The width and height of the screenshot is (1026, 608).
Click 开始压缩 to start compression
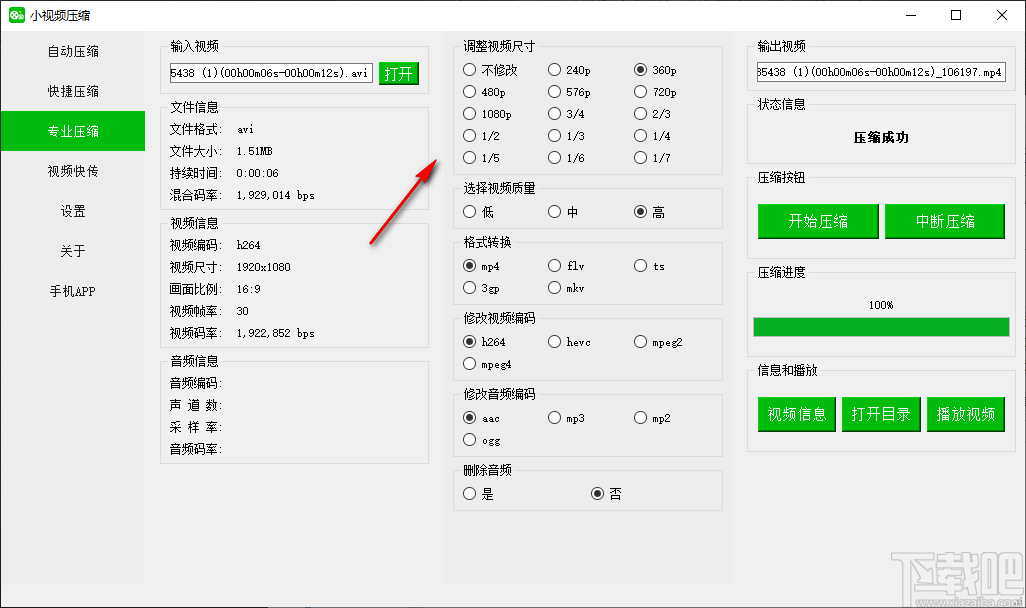(818, 221)
